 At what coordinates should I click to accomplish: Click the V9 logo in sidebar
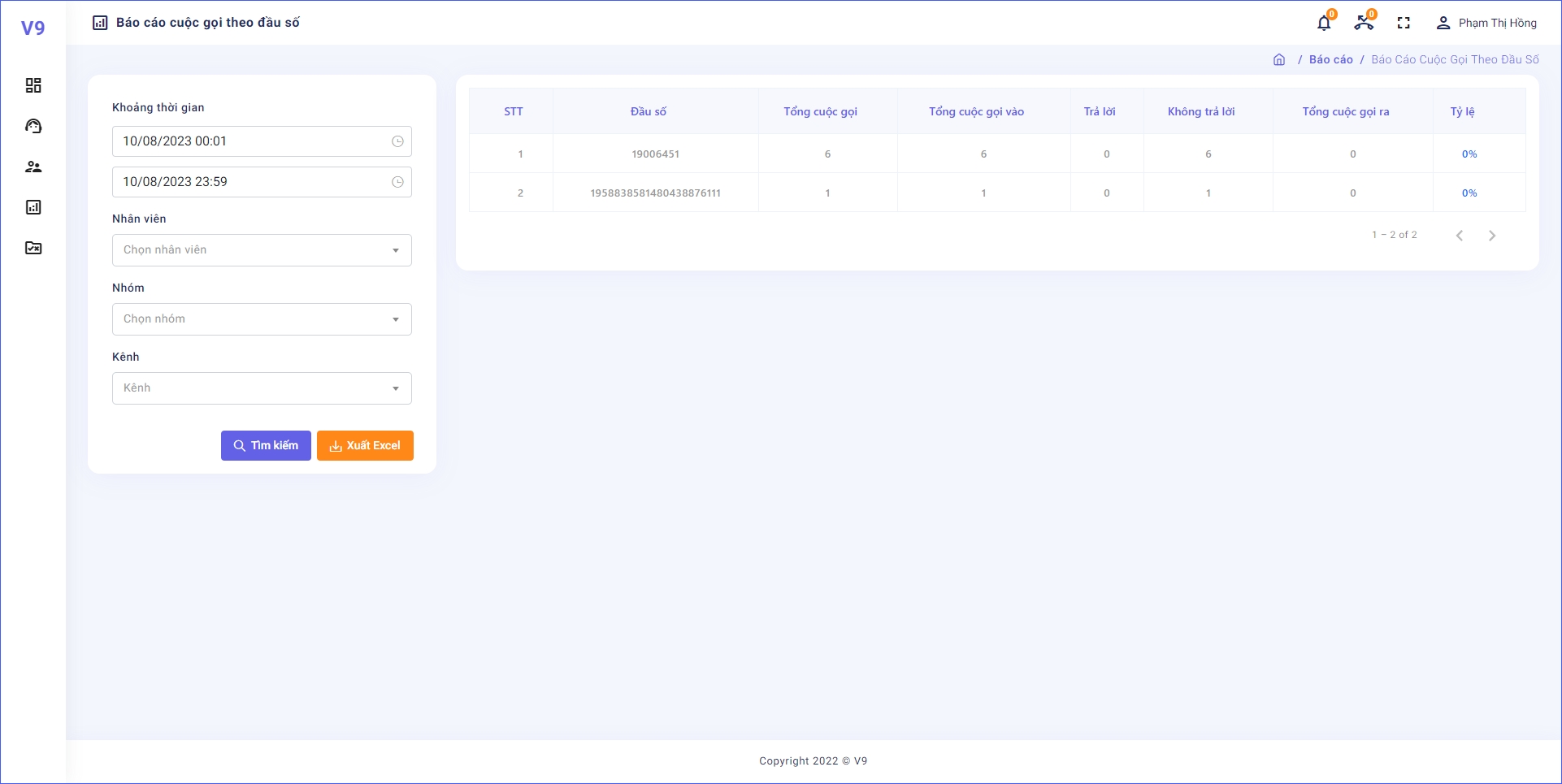pos(33,28)
